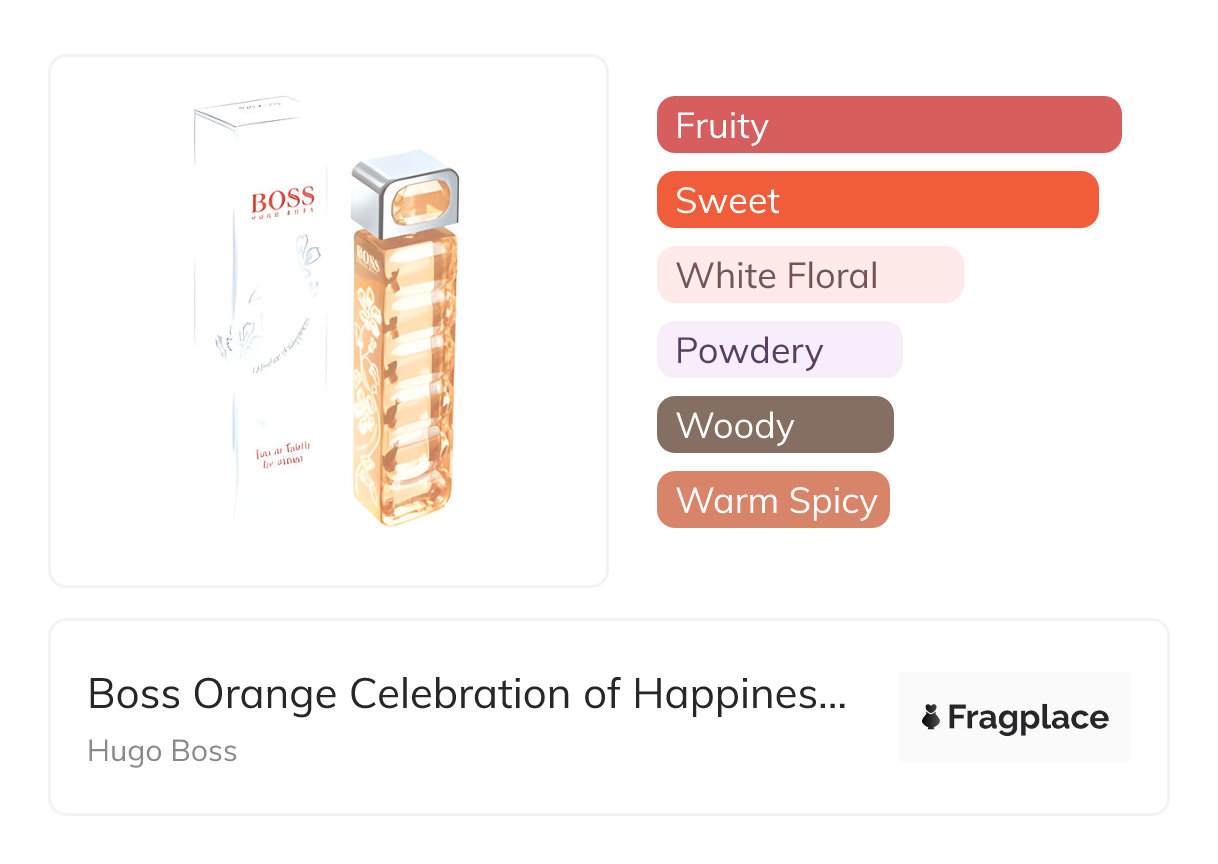Click the Fruity accord bar

pyautogui.click(x=888, y=125)
